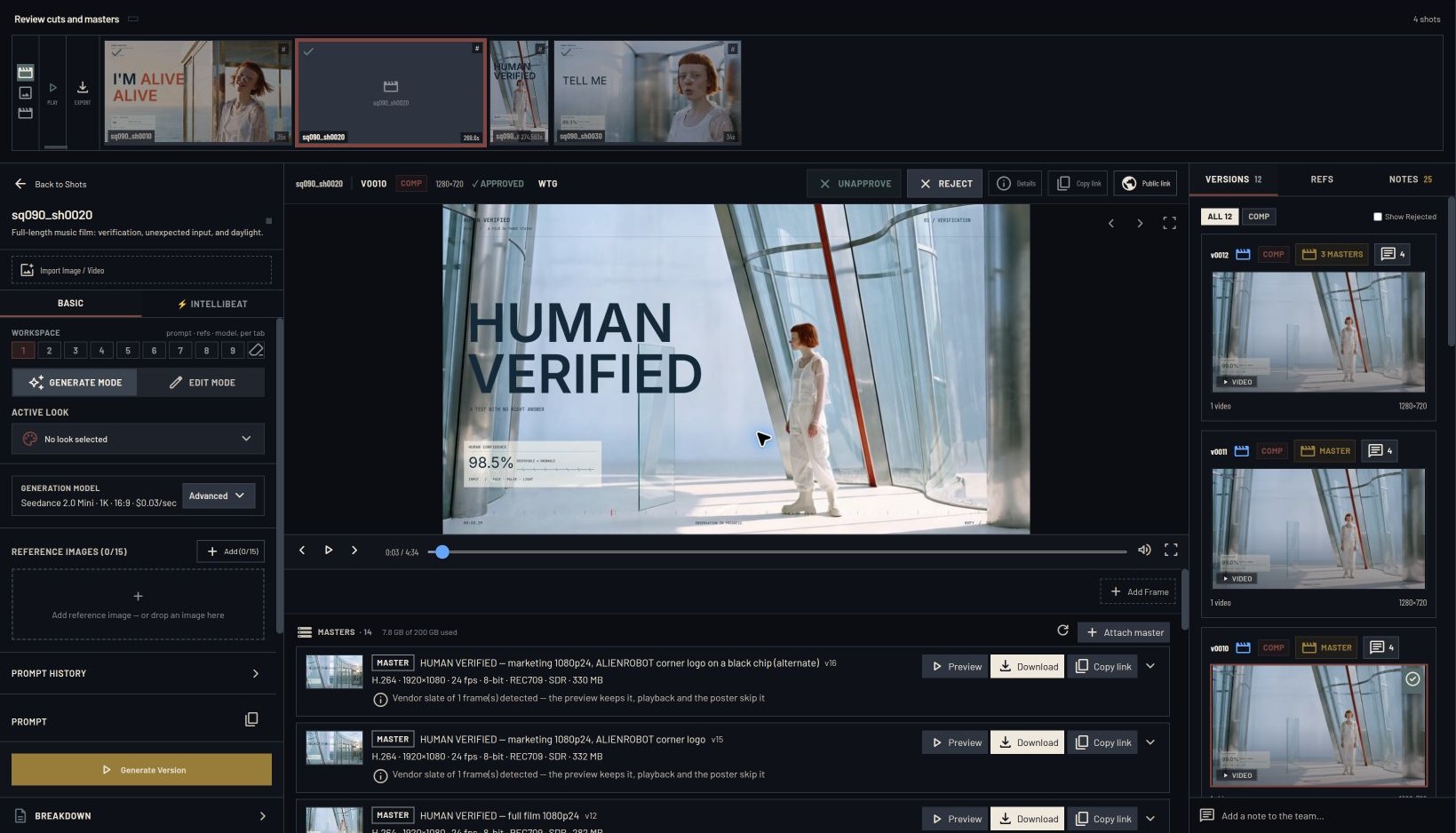
Task: Step to the next frame in the player
Action: [354, 551]
